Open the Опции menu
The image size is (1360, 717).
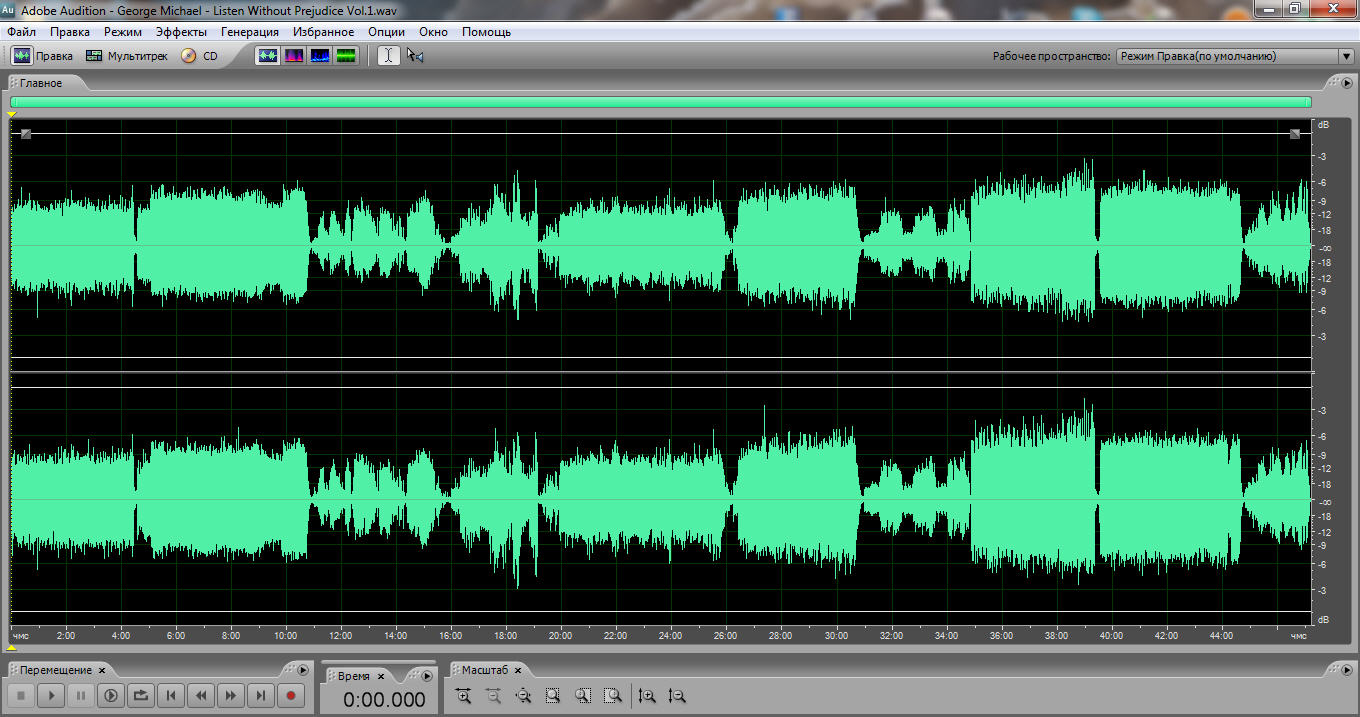[386, 32]
